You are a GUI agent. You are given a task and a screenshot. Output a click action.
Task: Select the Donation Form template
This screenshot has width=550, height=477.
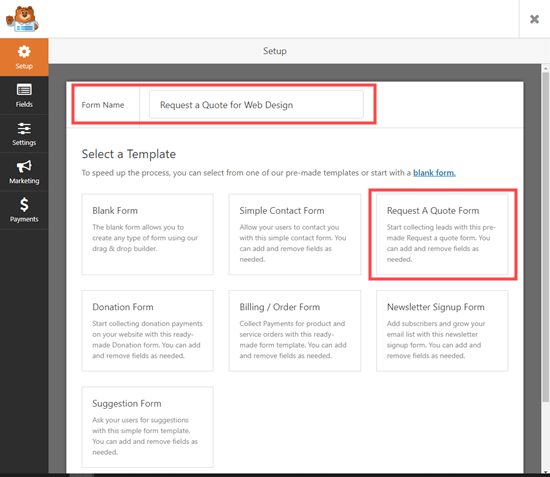coord(147,331)
